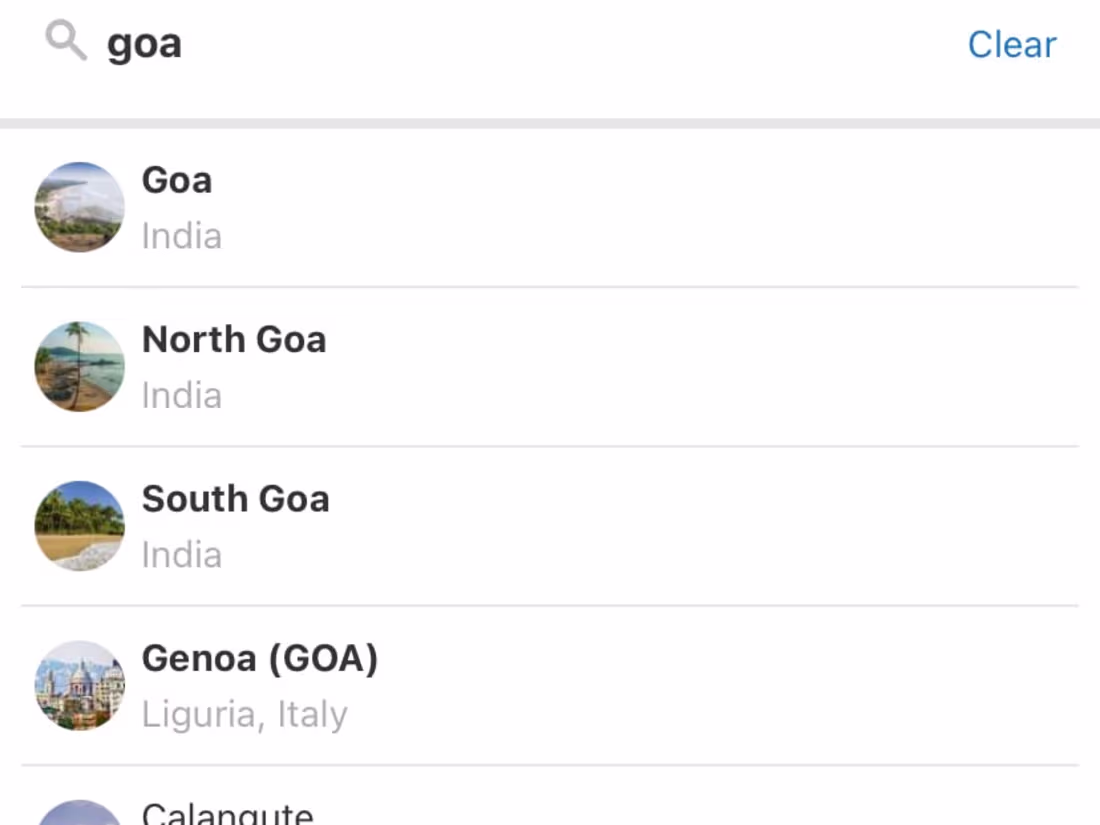This screenshot has height=825, width=1100.
Task: Tap the South Goa beach thumbnail
Action: pos(80,526)
